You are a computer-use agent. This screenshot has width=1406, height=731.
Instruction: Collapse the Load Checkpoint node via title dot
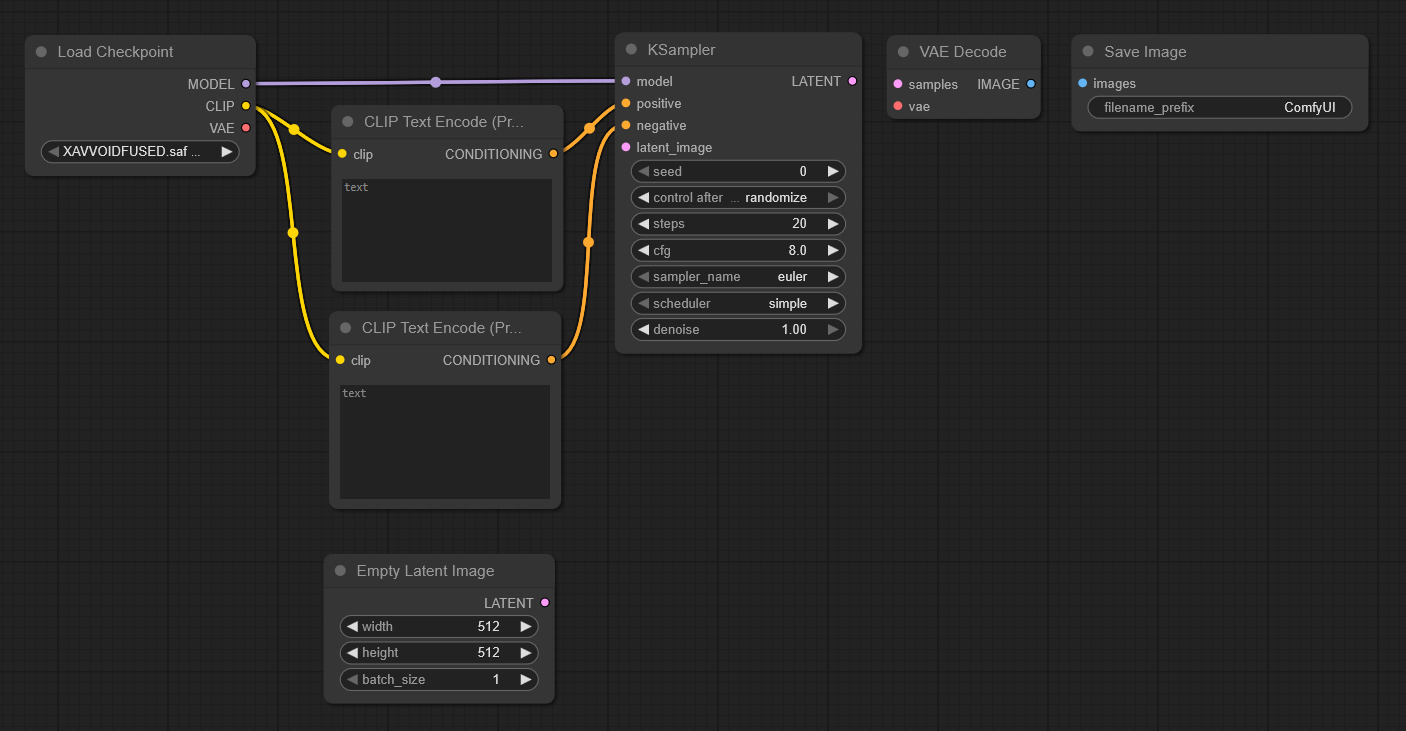41,52
